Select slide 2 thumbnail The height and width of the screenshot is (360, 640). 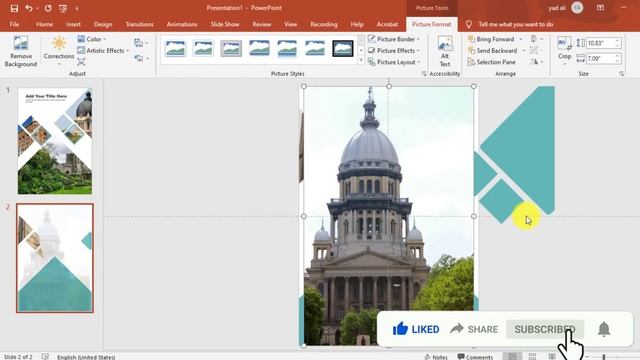pyautogui.click(x=55, y=258)
